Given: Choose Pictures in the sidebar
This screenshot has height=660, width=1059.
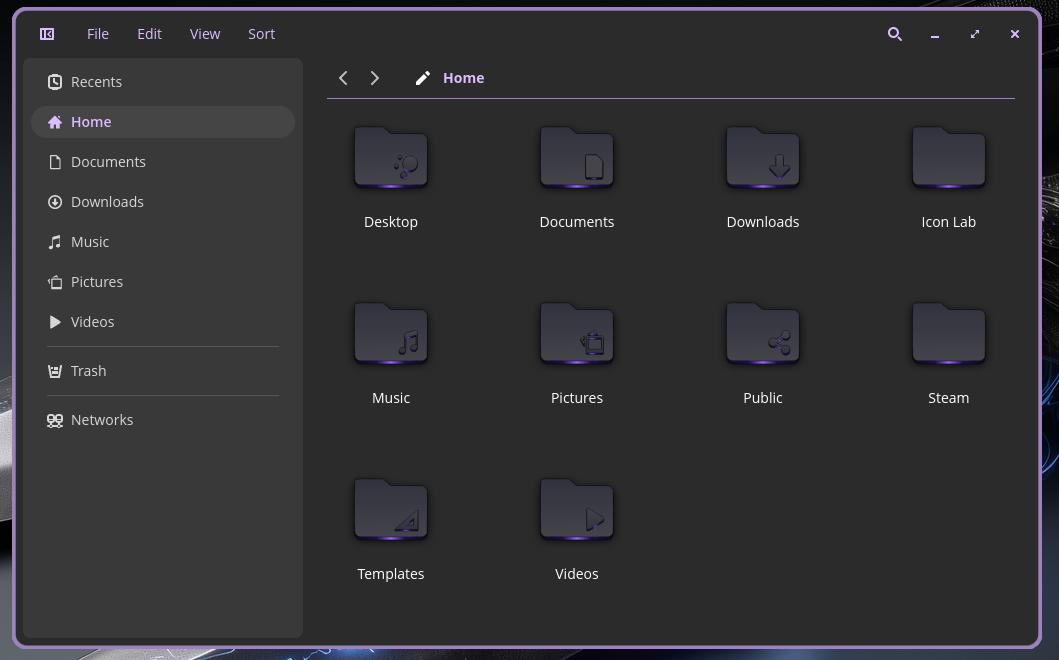Looking at the screenshot, I should (96, 282).
